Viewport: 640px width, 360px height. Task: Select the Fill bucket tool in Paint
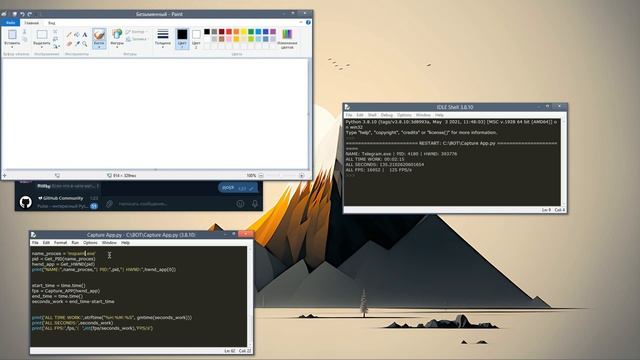(77, 35)
